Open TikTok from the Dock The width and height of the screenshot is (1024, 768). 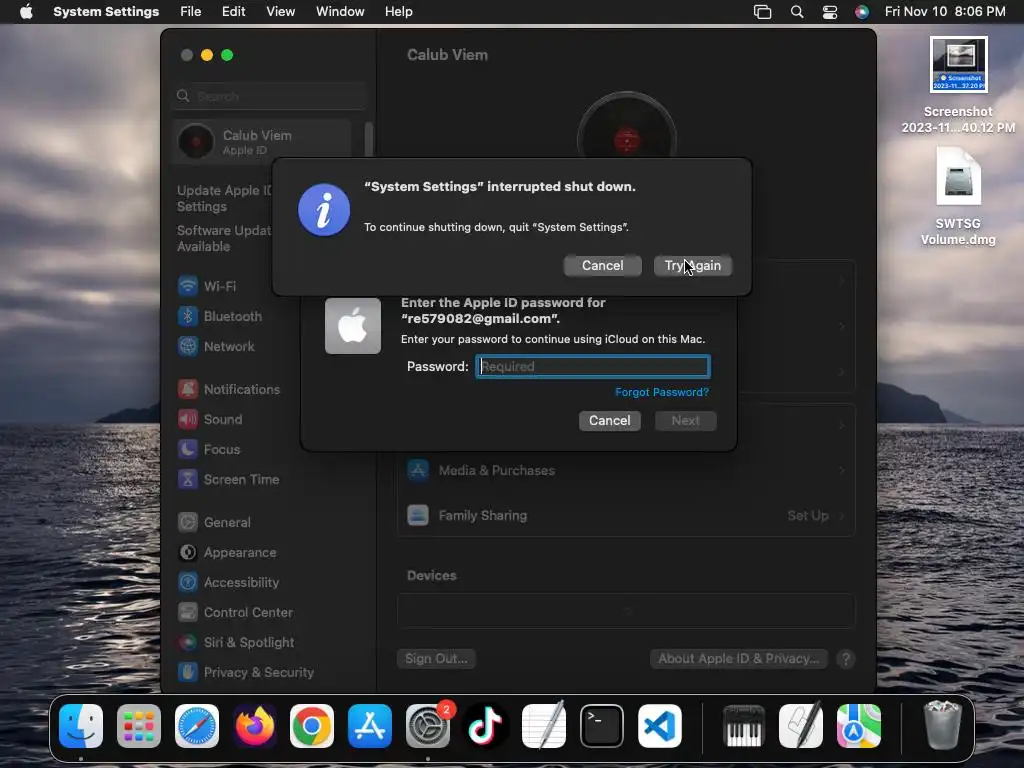click(x=485, y=726)
